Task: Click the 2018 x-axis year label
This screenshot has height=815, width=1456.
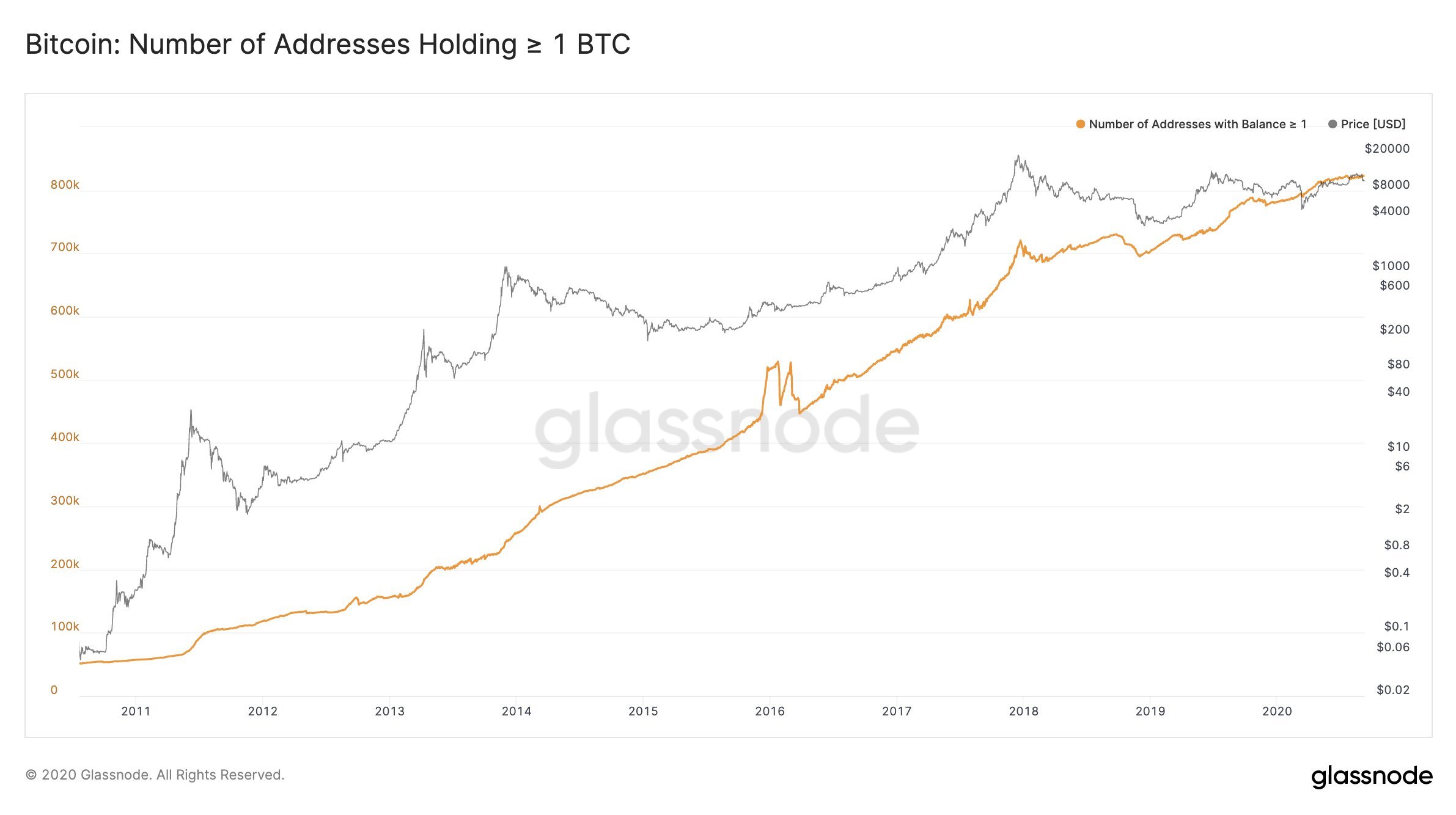Action: point(1024,711)
